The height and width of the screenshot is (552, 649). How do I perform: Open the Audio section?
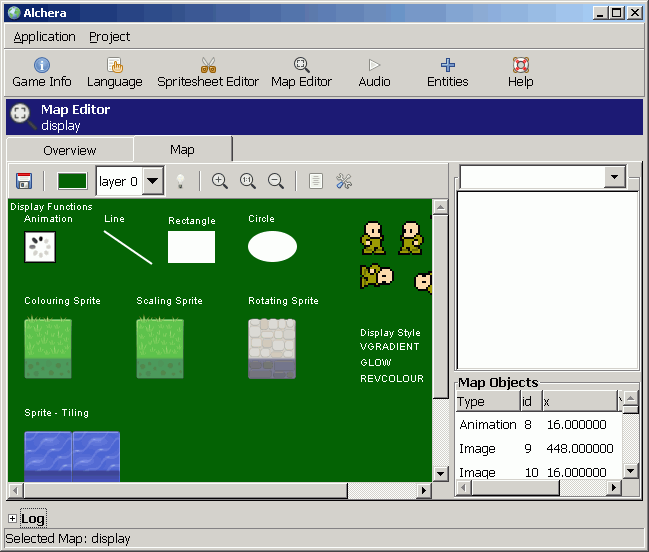tap(374, 73)
